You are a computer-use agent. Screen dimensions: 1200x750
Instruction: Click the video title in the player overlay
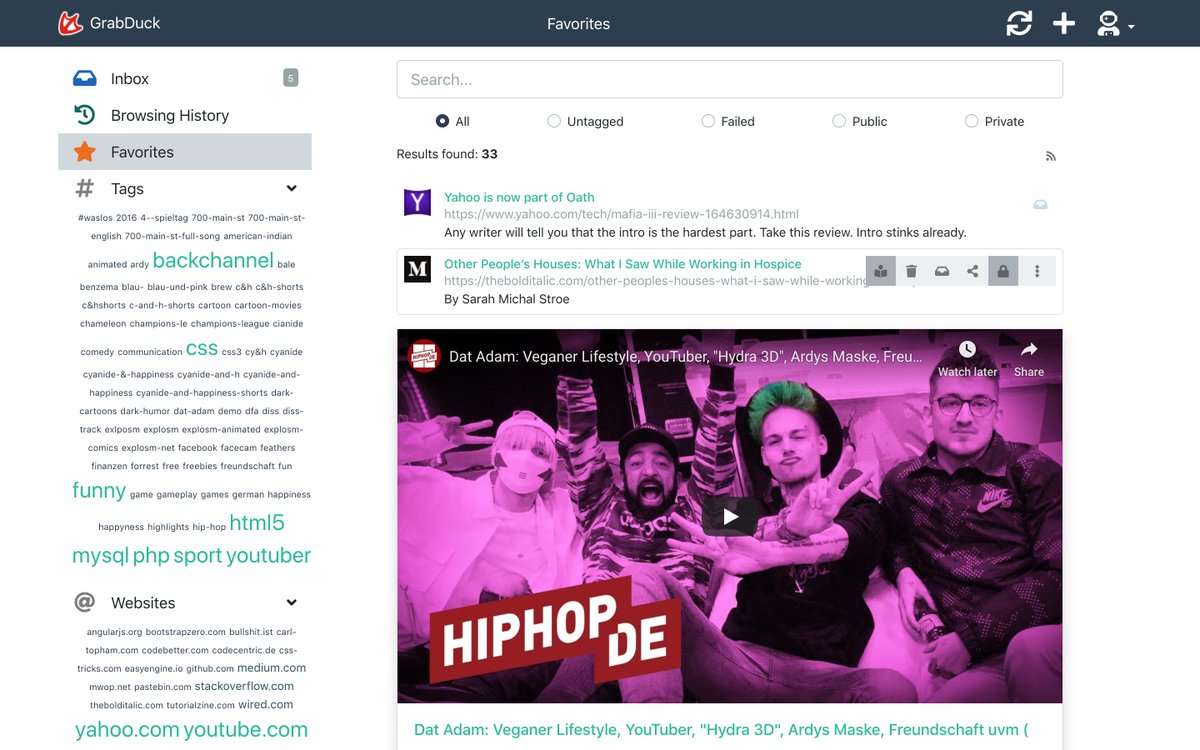pos(686,357)
